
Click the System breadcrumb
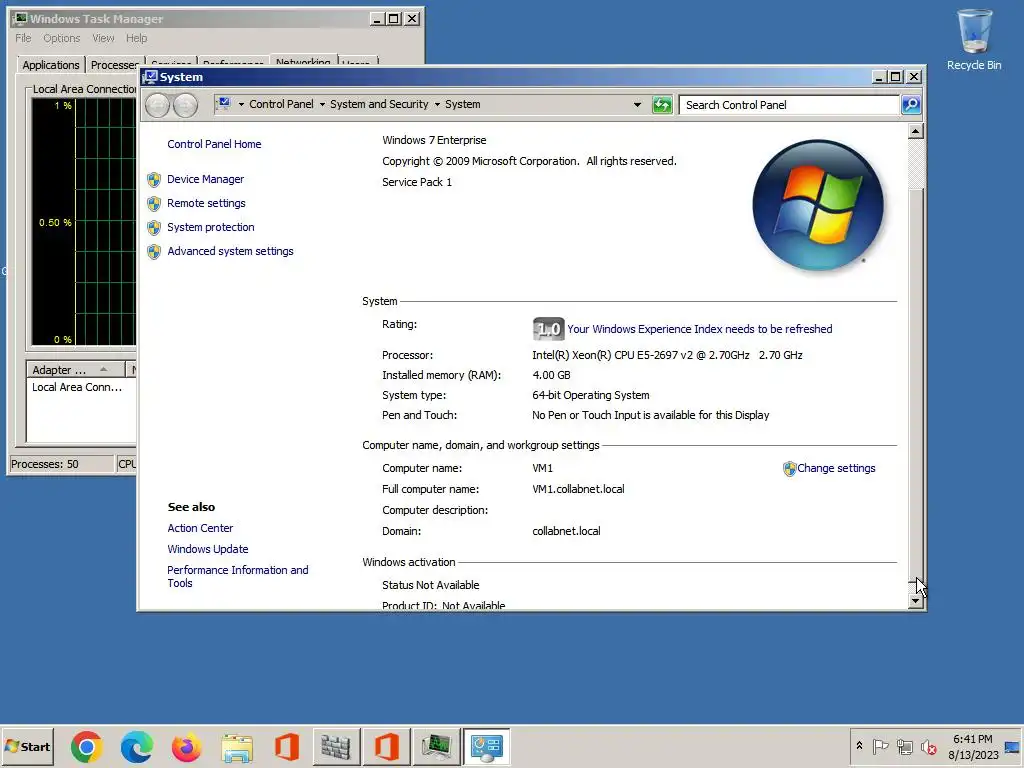coord(462,104)
